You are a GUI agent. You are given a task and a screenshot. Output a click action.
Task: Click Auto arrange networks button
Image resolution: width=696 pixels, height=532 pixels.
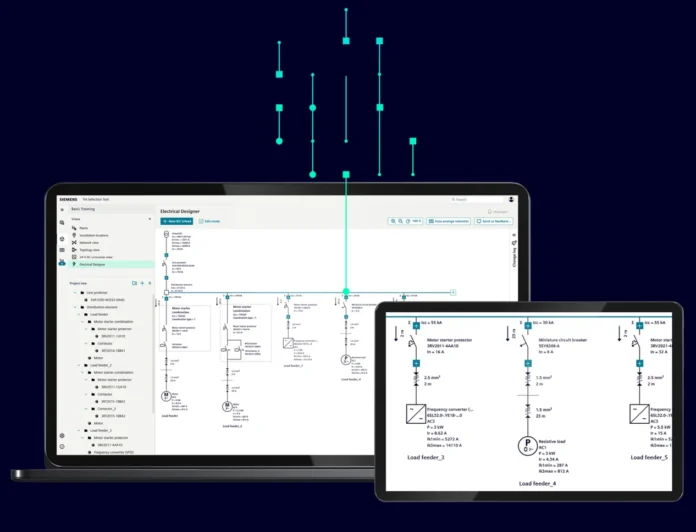[x=447, y=221]
